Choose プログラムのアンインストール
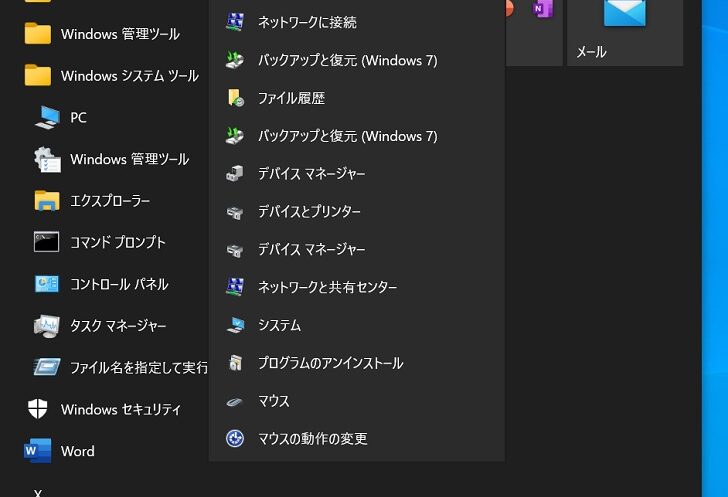Image resolution: width=728 pixels, height=497 pixels. 357,363
